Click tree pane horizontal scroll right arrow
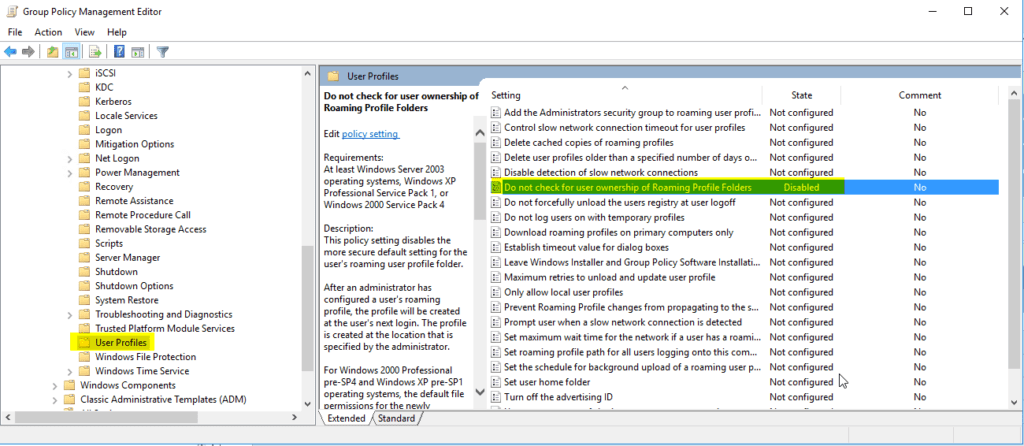Viewport: 1024px width, 446px height. click(295, 417)
